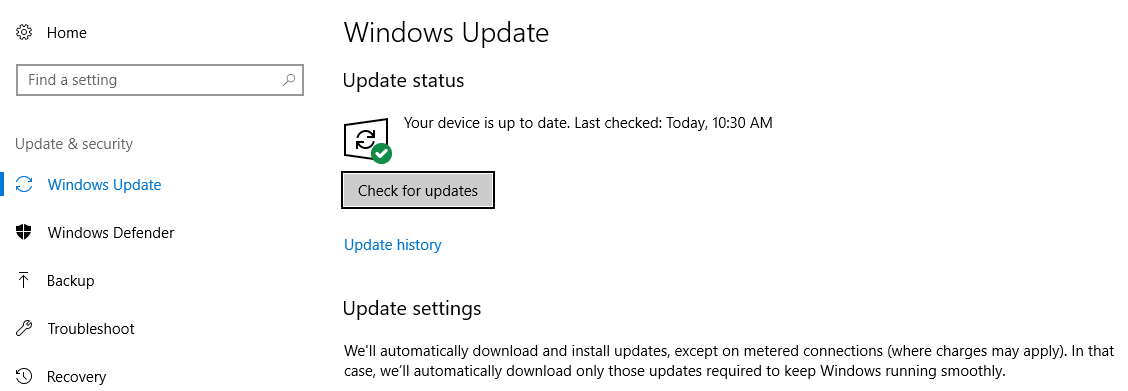Open the Home settings page label
This screenshot has width=1128, height=391.
67,33
